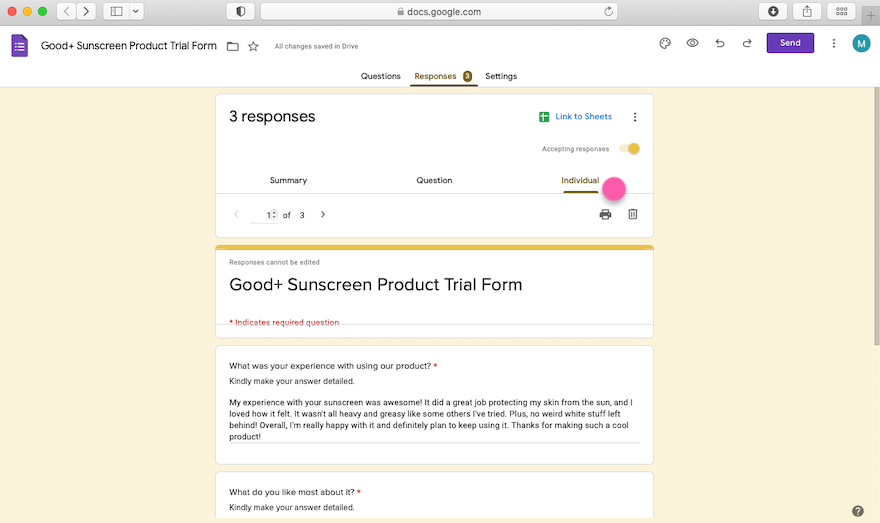Preview the form with eye icon
Screen dimensions: 880x523
[692, 43]
